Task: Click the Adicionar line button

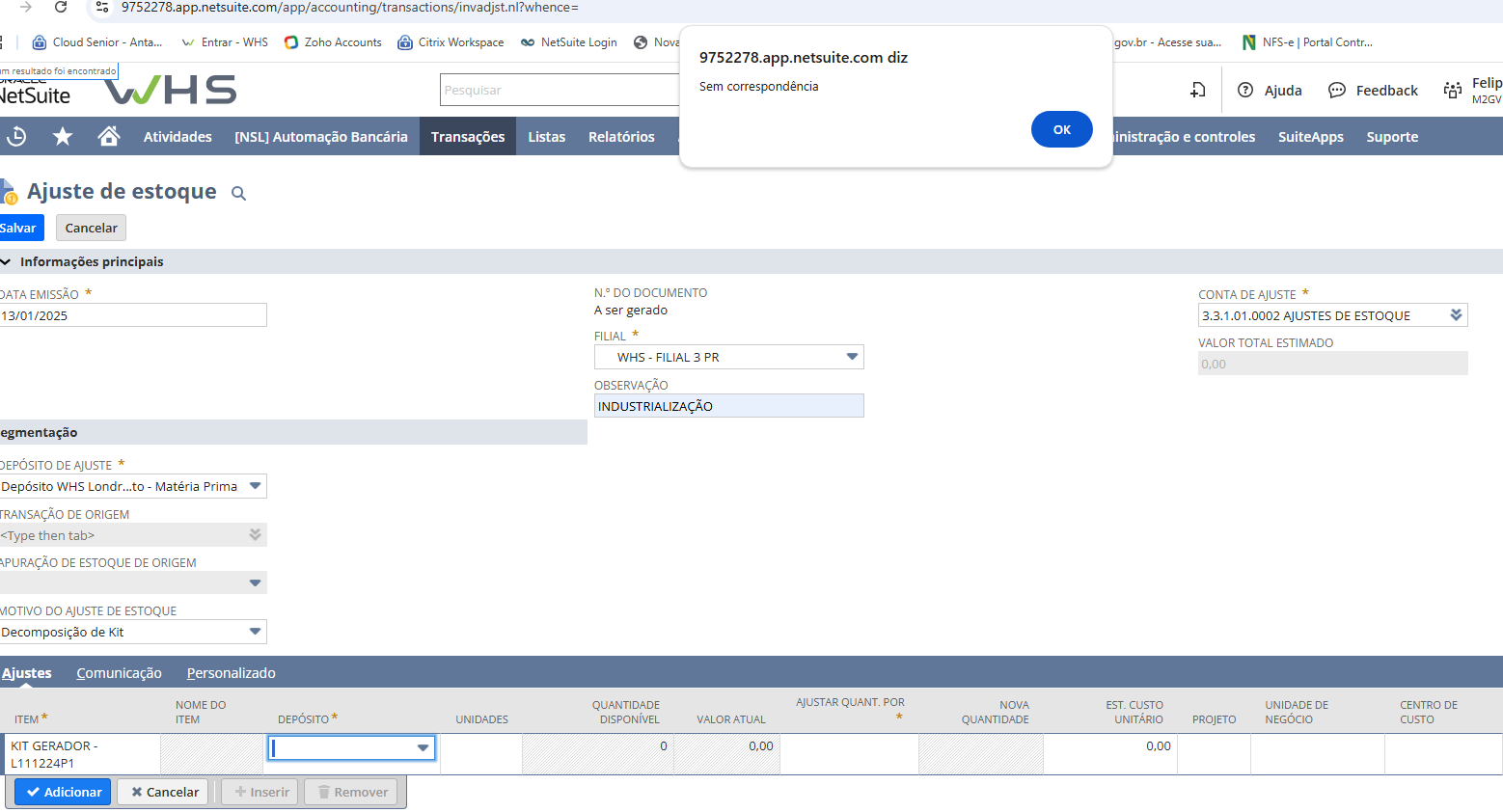Action: click(x=63, y=792)
